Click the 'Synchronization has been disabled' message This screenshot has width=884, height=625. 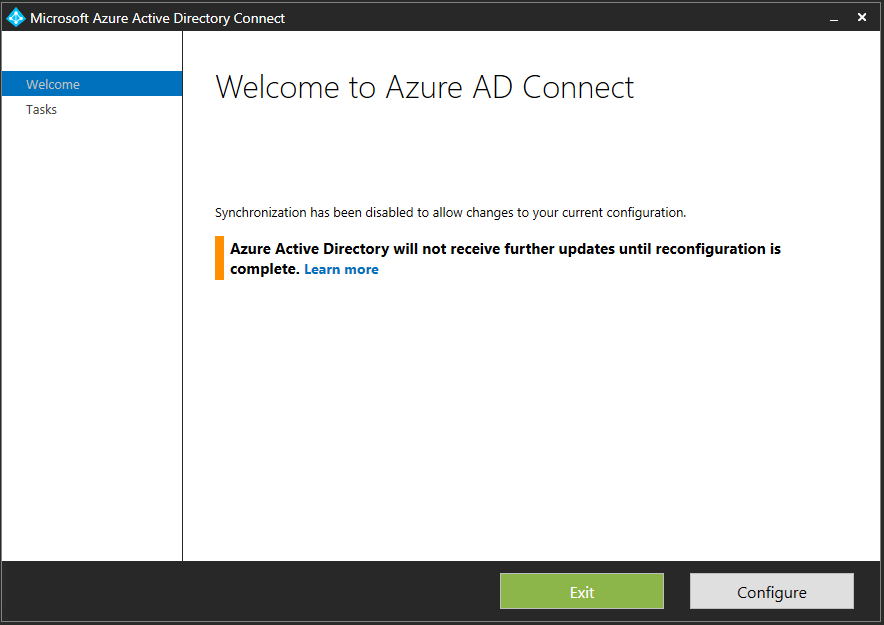(450, 212)
